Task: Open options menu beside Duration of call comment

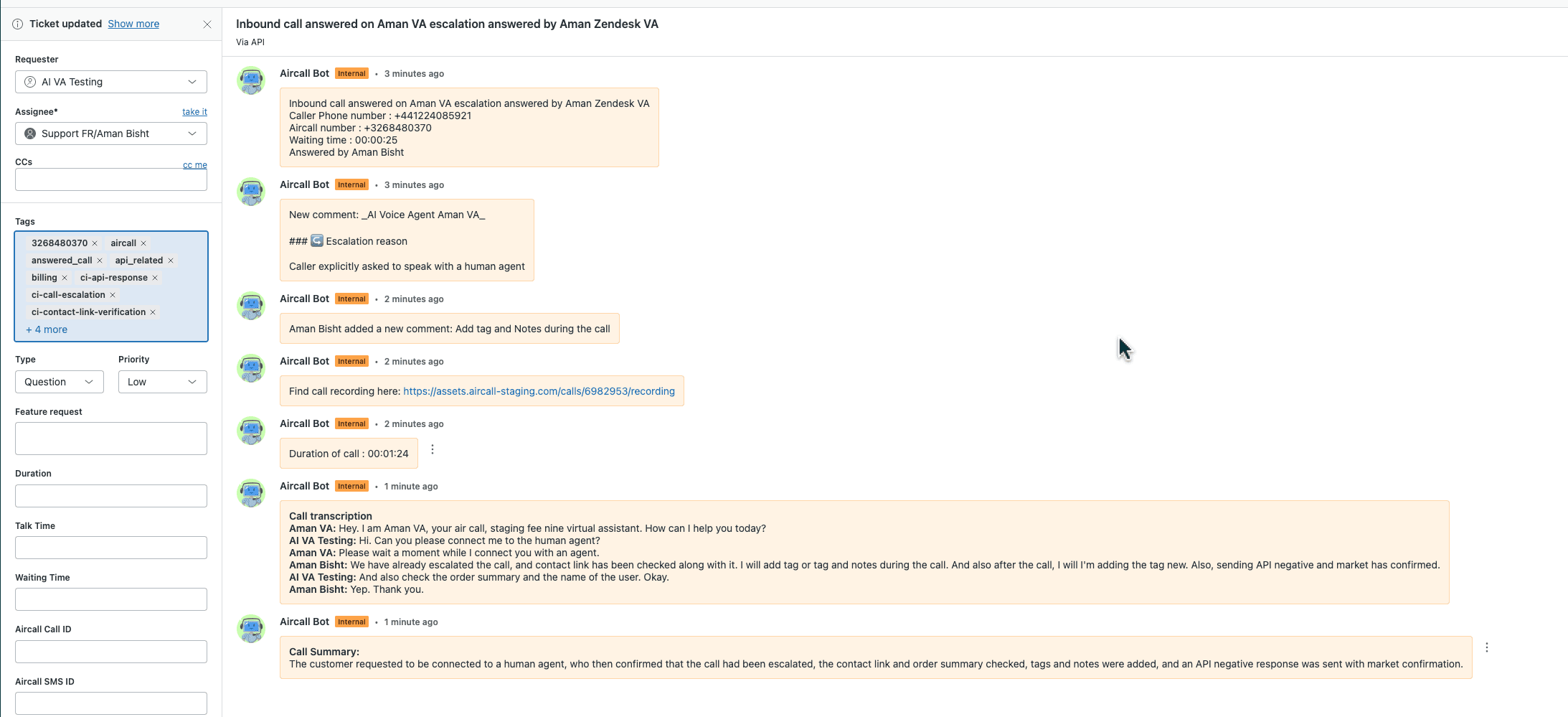Action: [433, 449]
